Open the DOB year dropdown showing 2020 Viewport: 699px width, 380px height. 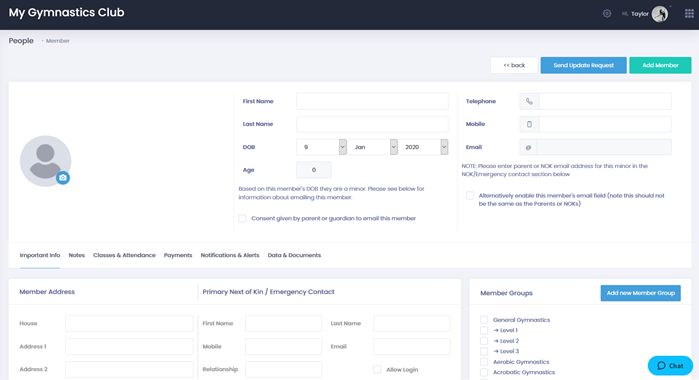click(x=423, y=147)
